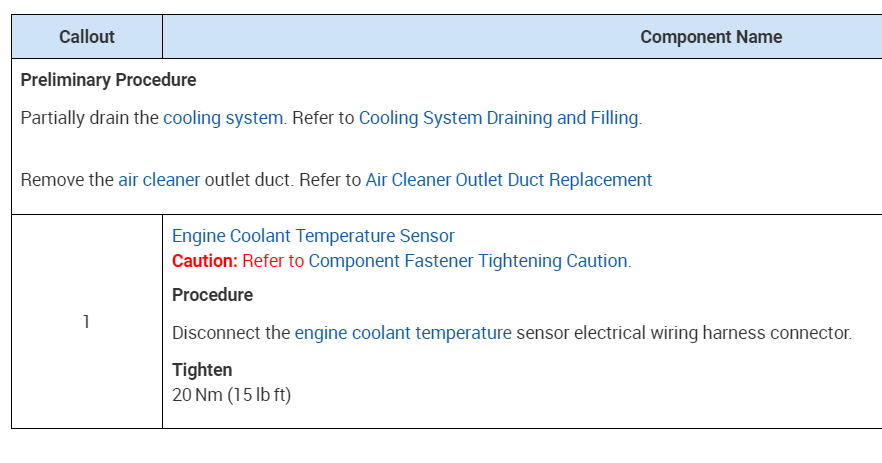Click the red "Caution:" label

pos(205,261)
